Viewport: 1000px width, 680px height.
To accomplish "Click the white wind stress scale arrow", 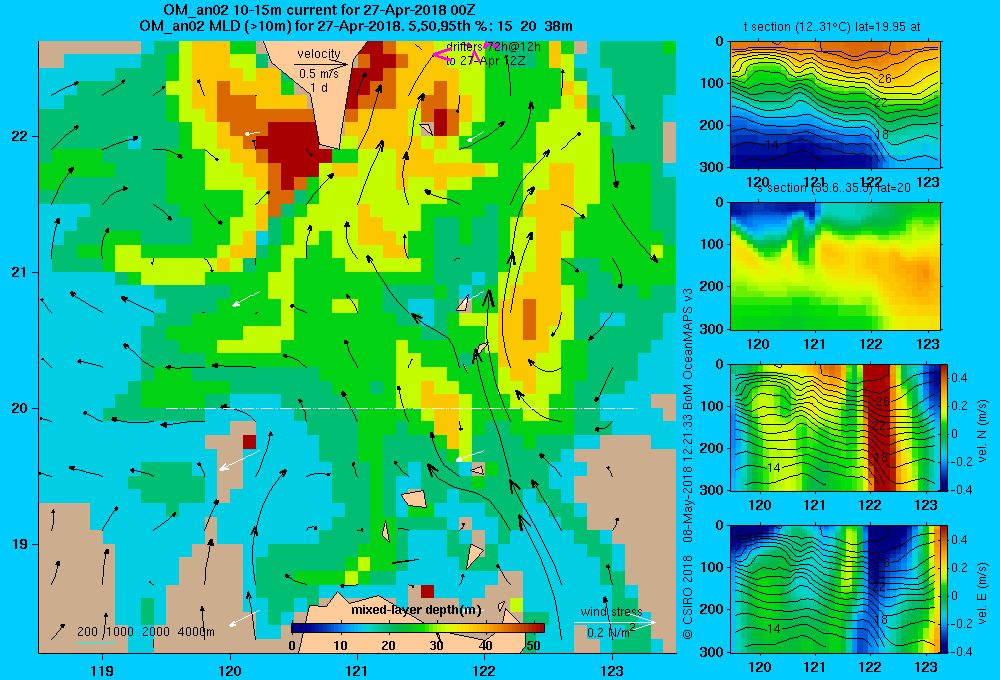I will click(x=614, y=622).
